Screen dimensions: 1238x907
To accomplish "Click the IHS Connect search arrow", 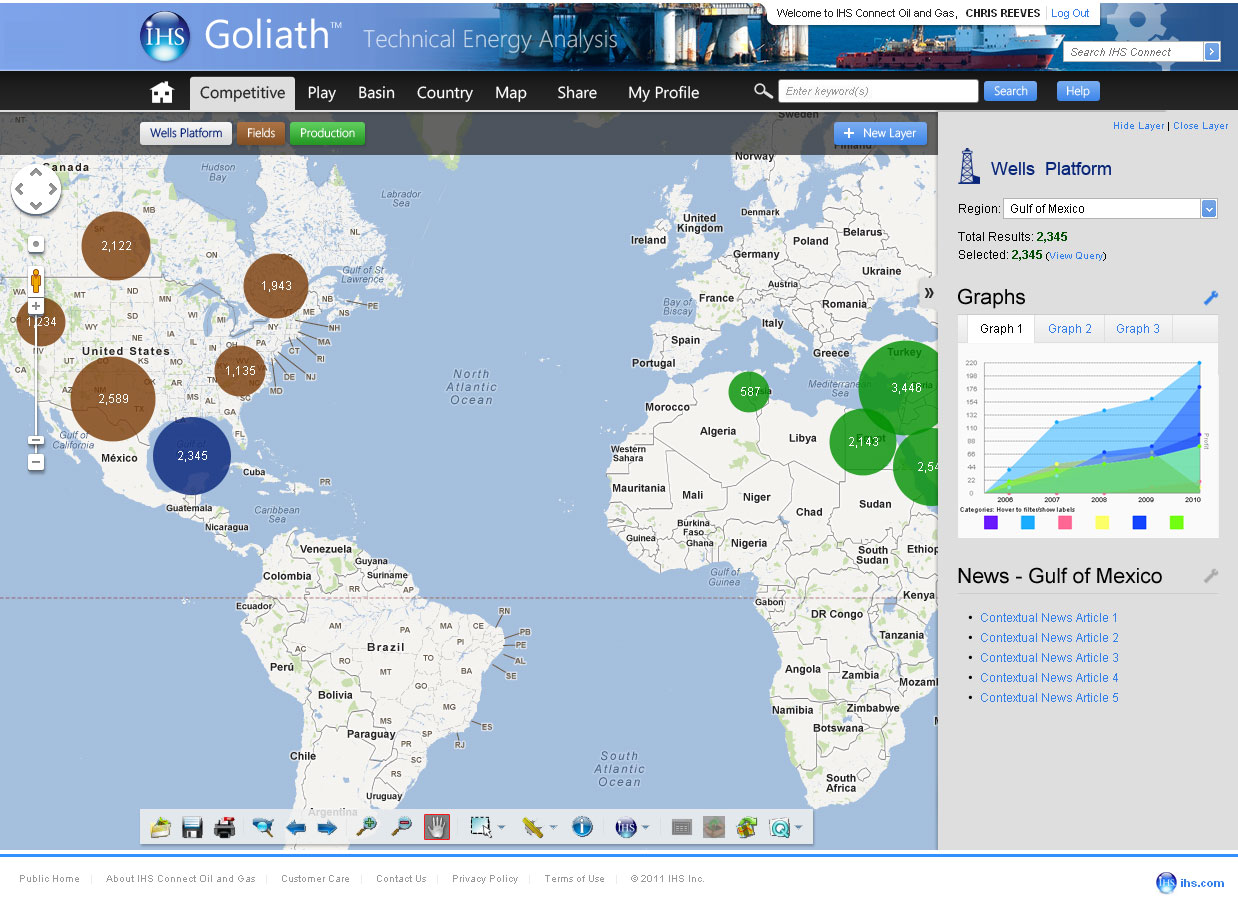I will click(x=1212, y=52).
